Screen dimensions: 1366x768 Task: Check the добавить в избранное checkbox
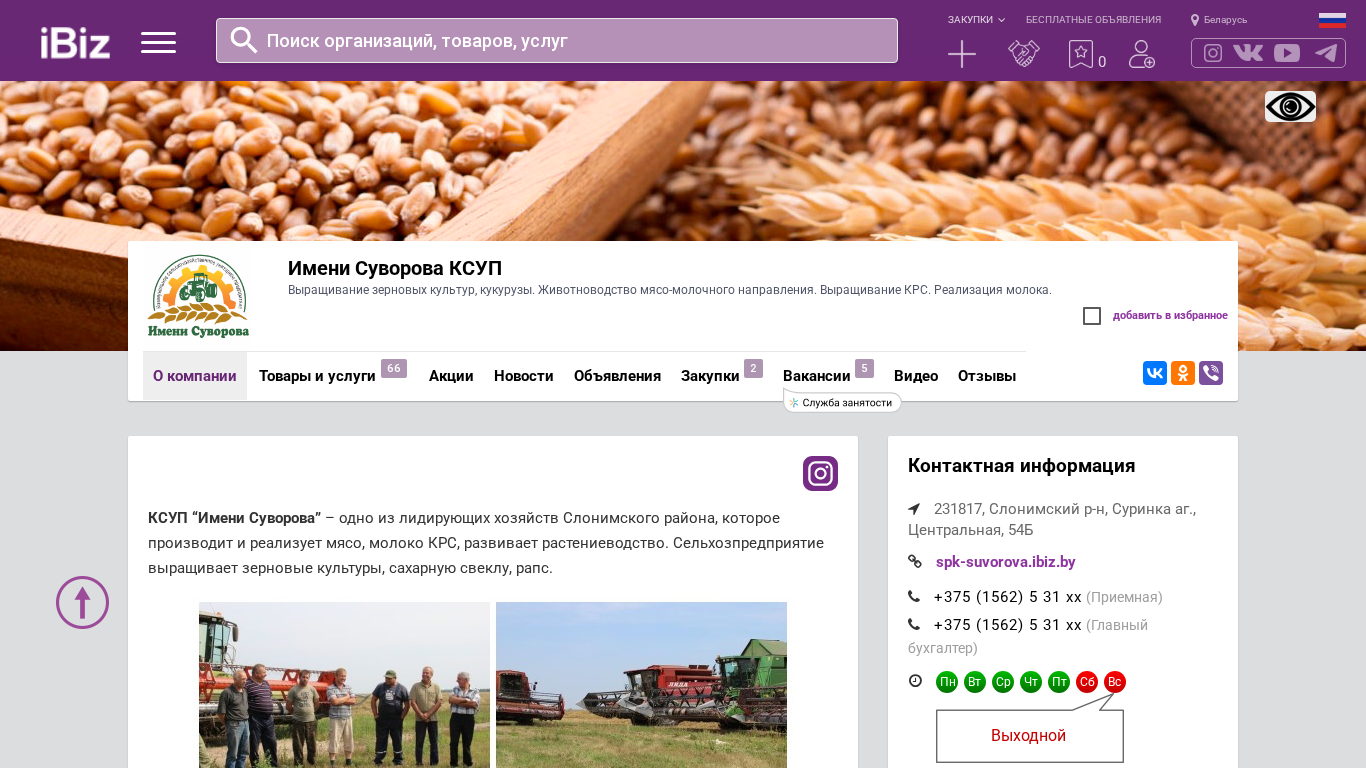pos(1092,316)
